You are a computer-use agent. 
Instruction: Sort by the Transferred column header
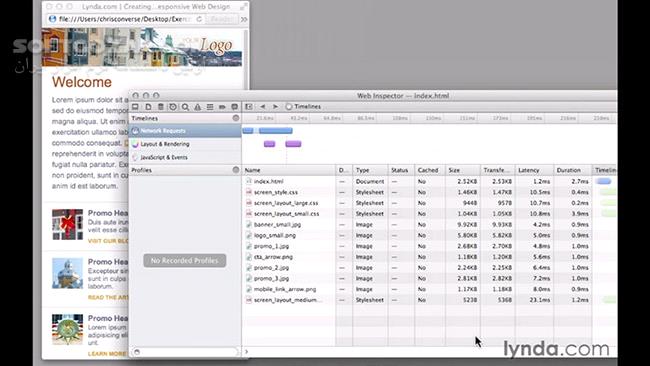pos(497,170)
